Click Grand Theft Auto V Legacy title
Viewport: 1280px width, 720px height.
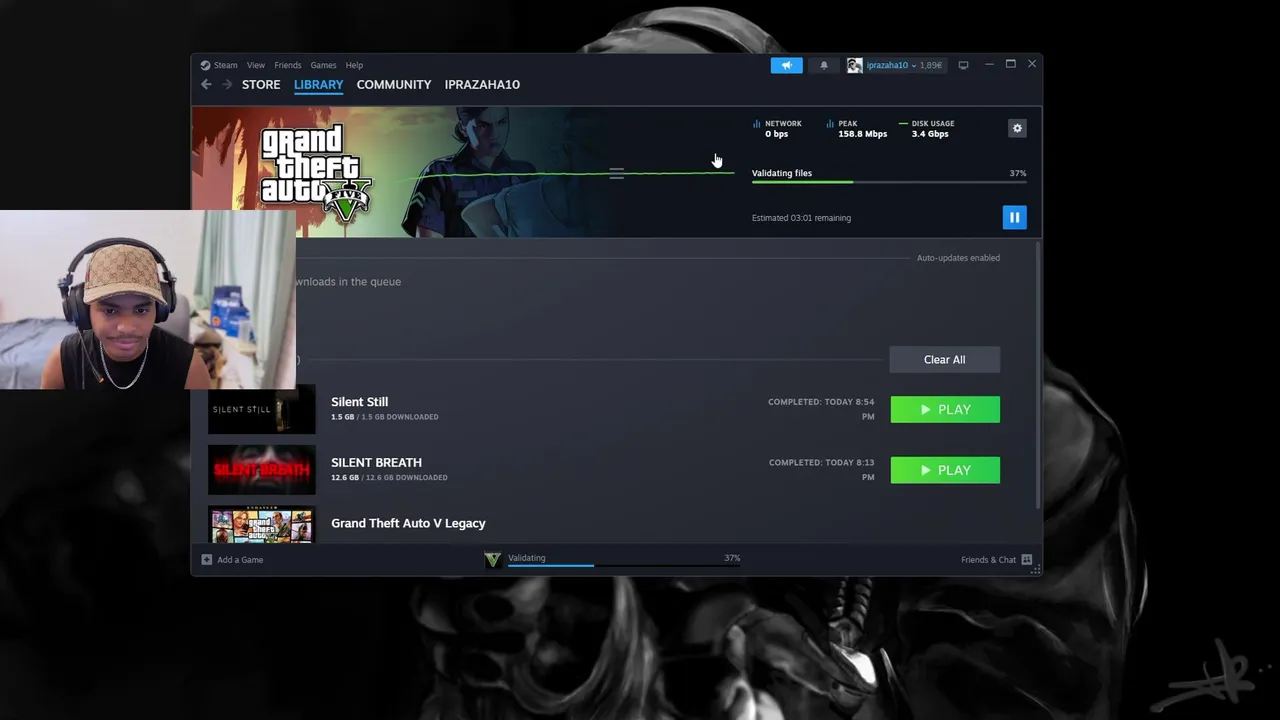tap(408, 523)
